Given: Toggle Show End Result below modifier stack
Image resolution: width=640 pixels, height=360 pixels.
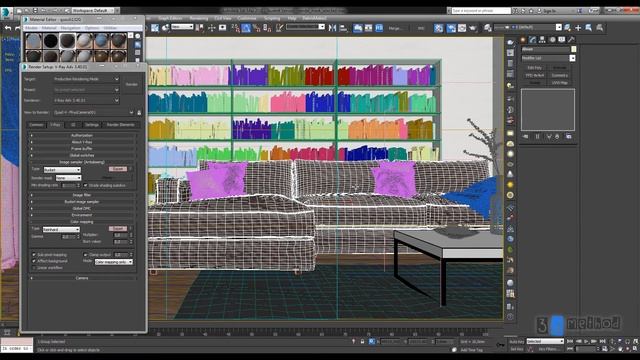Looking at the screenshot, I should tap(538, 136).
